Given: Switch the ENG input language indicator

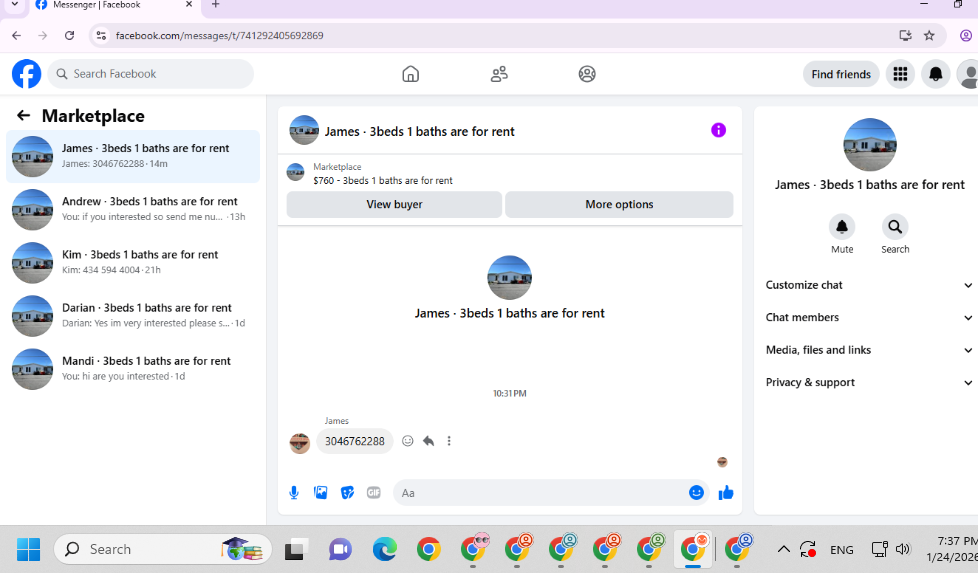Looking at the screenshot, I should click(841, 550).
